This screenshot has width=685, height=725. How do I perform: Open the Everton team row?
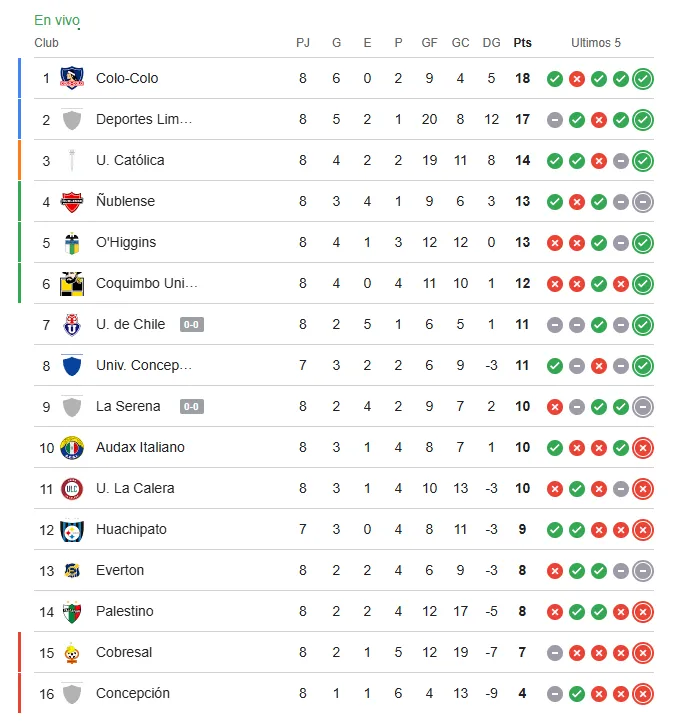[120, 571]
